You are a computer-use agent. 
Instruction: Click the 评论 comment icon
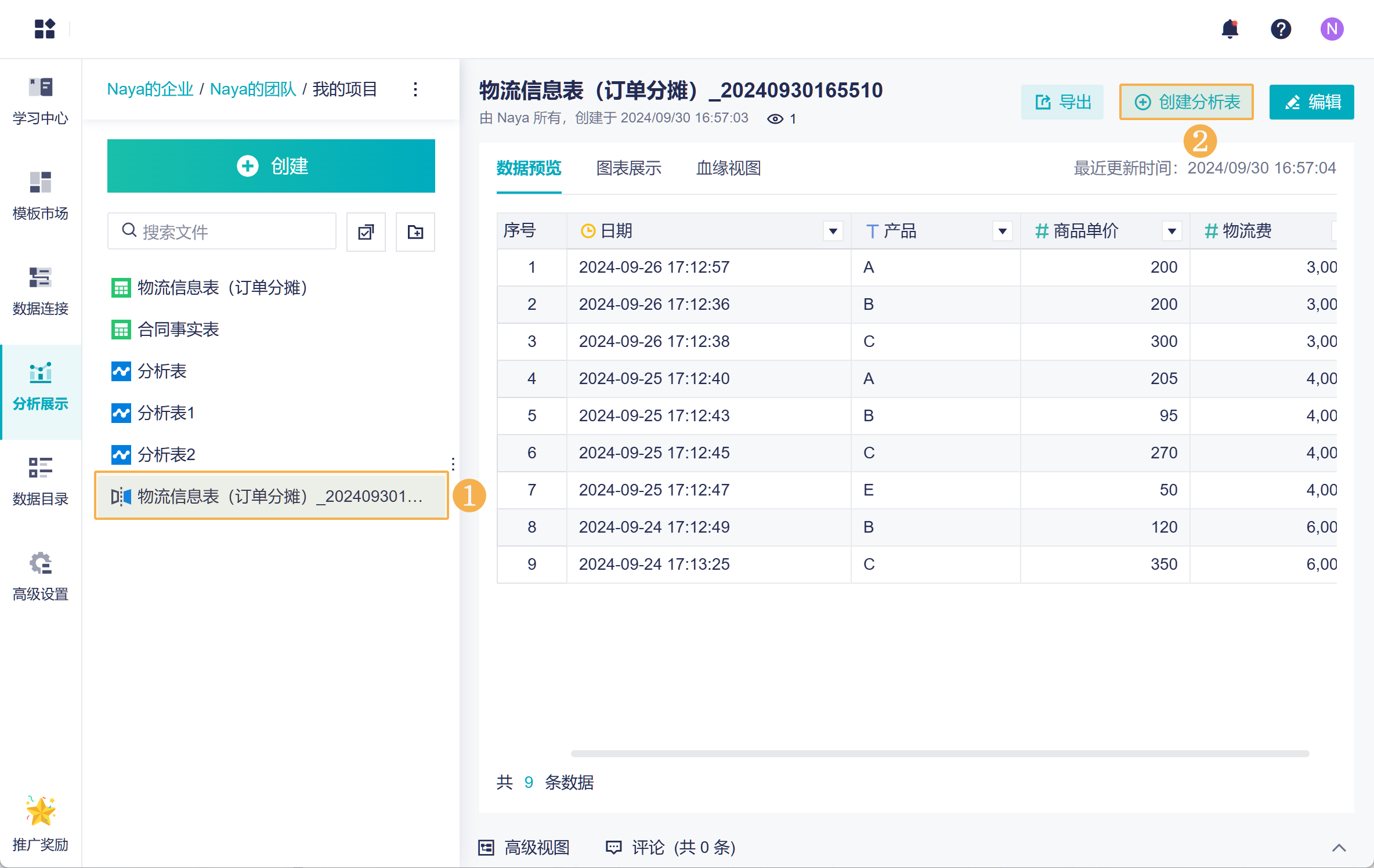coord(613,848)
